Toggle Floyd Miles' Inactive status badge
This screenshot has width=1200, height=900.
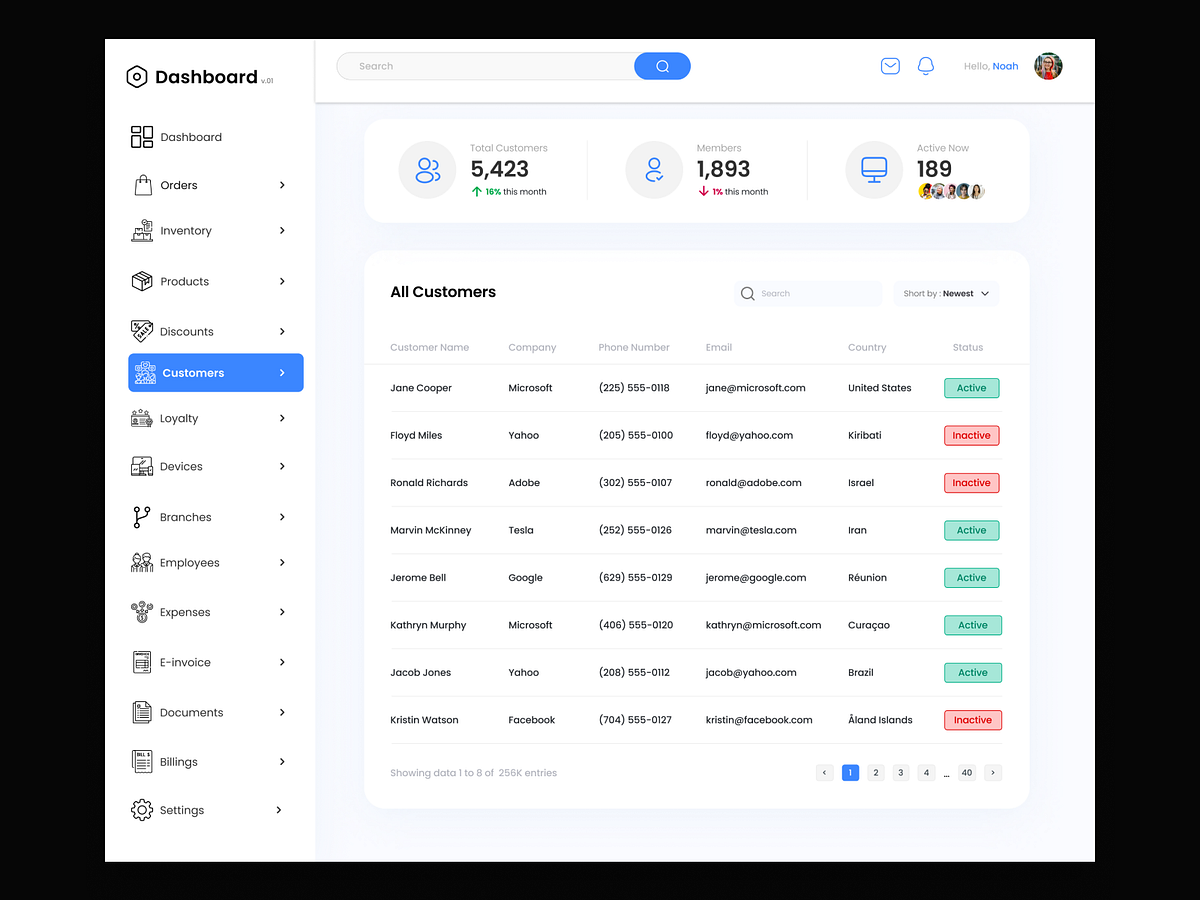pos(971,435)
